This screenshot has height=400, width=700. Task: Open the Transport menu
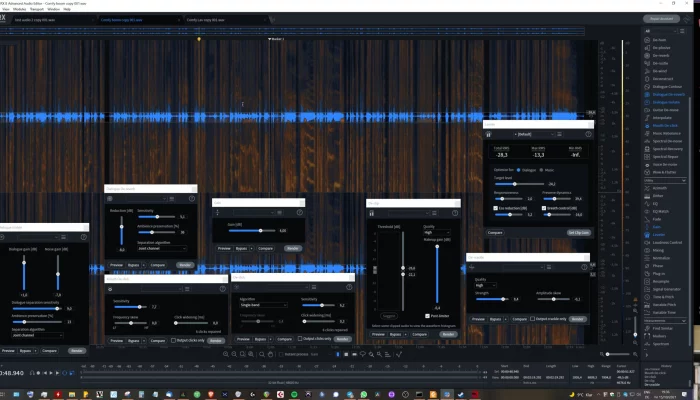[x=37, y=9]
